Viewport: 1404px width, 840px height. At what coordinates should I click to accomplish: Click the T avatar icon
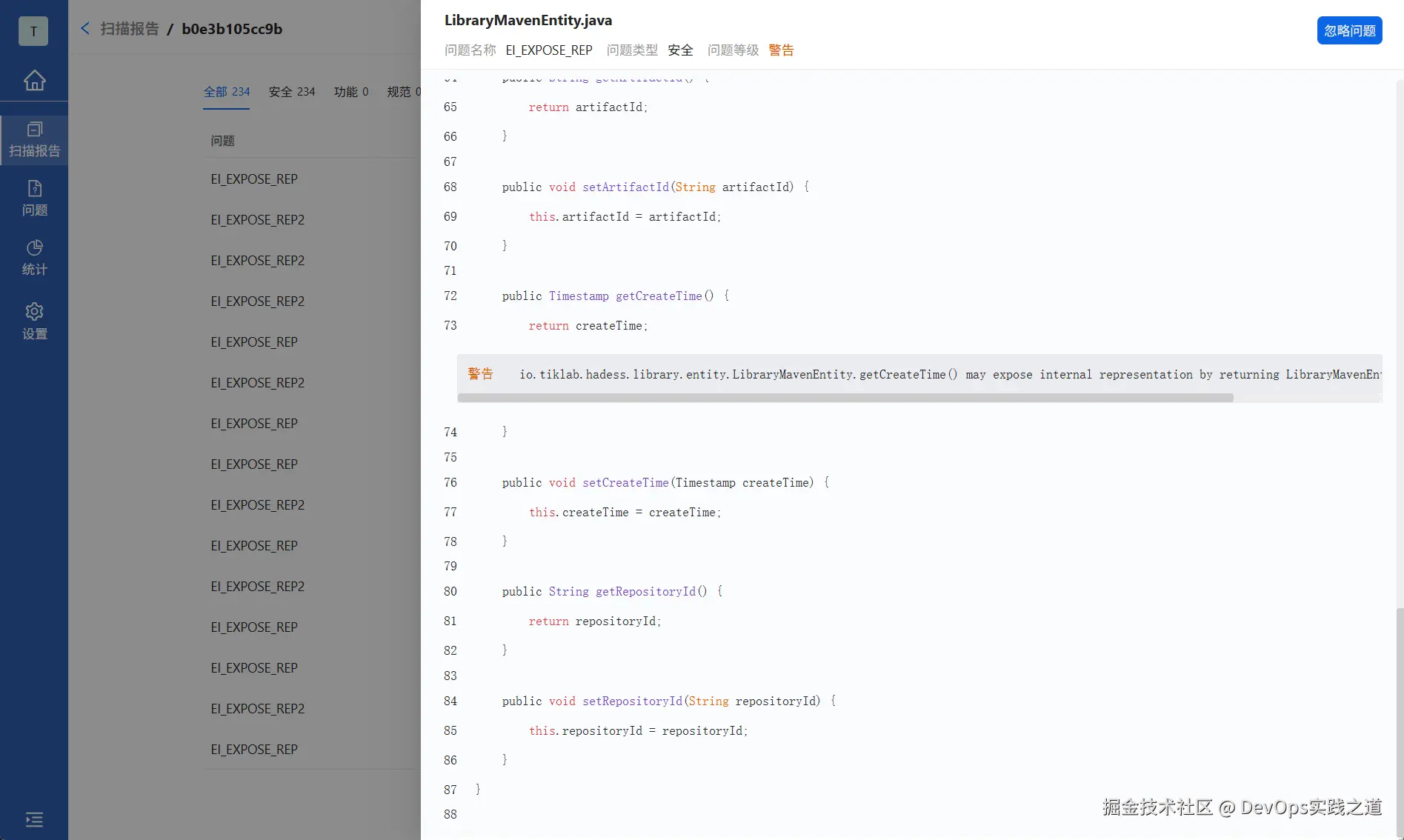pos(33,31)
